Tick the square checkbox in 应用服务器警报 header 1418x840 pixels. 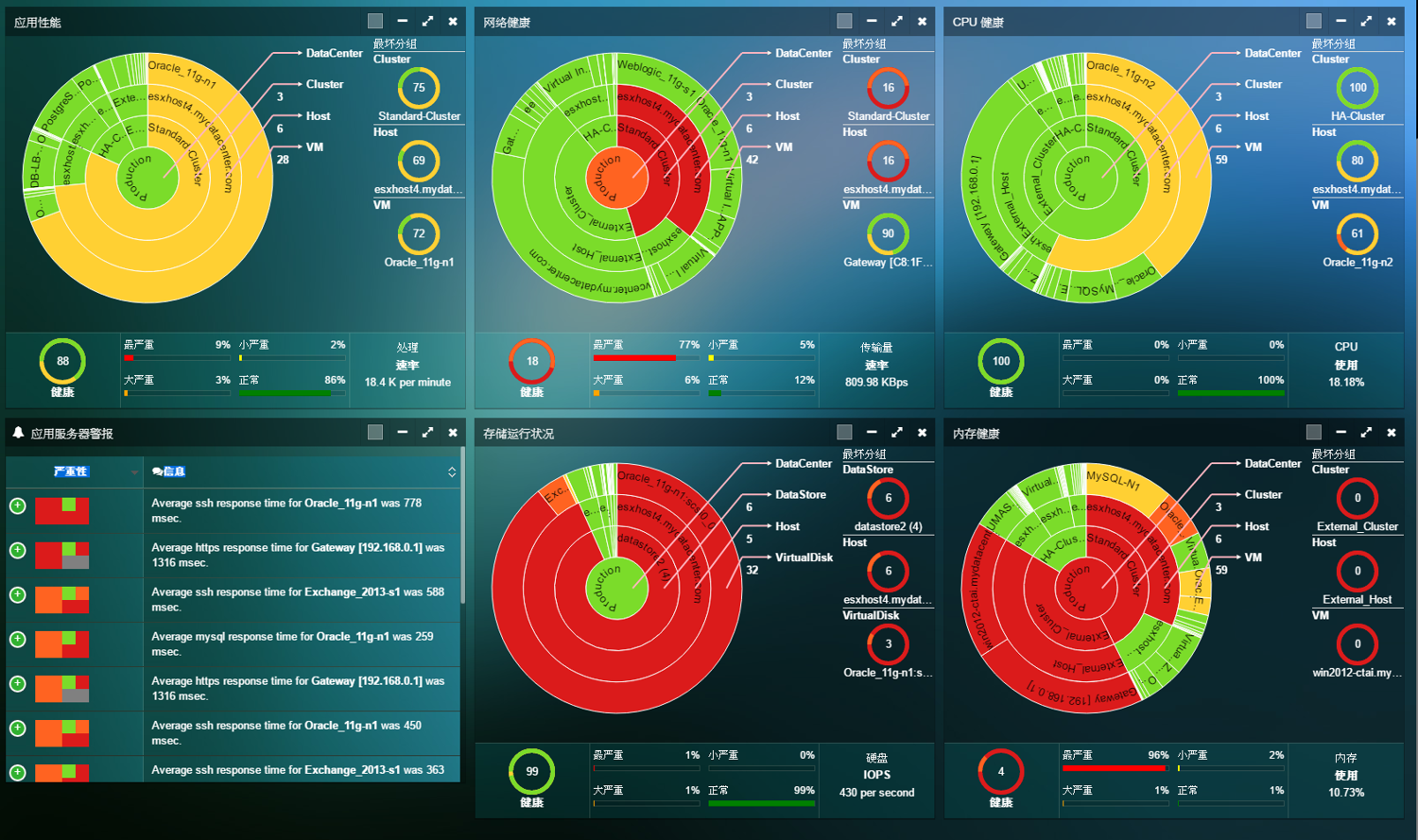(x=375, y=432)
